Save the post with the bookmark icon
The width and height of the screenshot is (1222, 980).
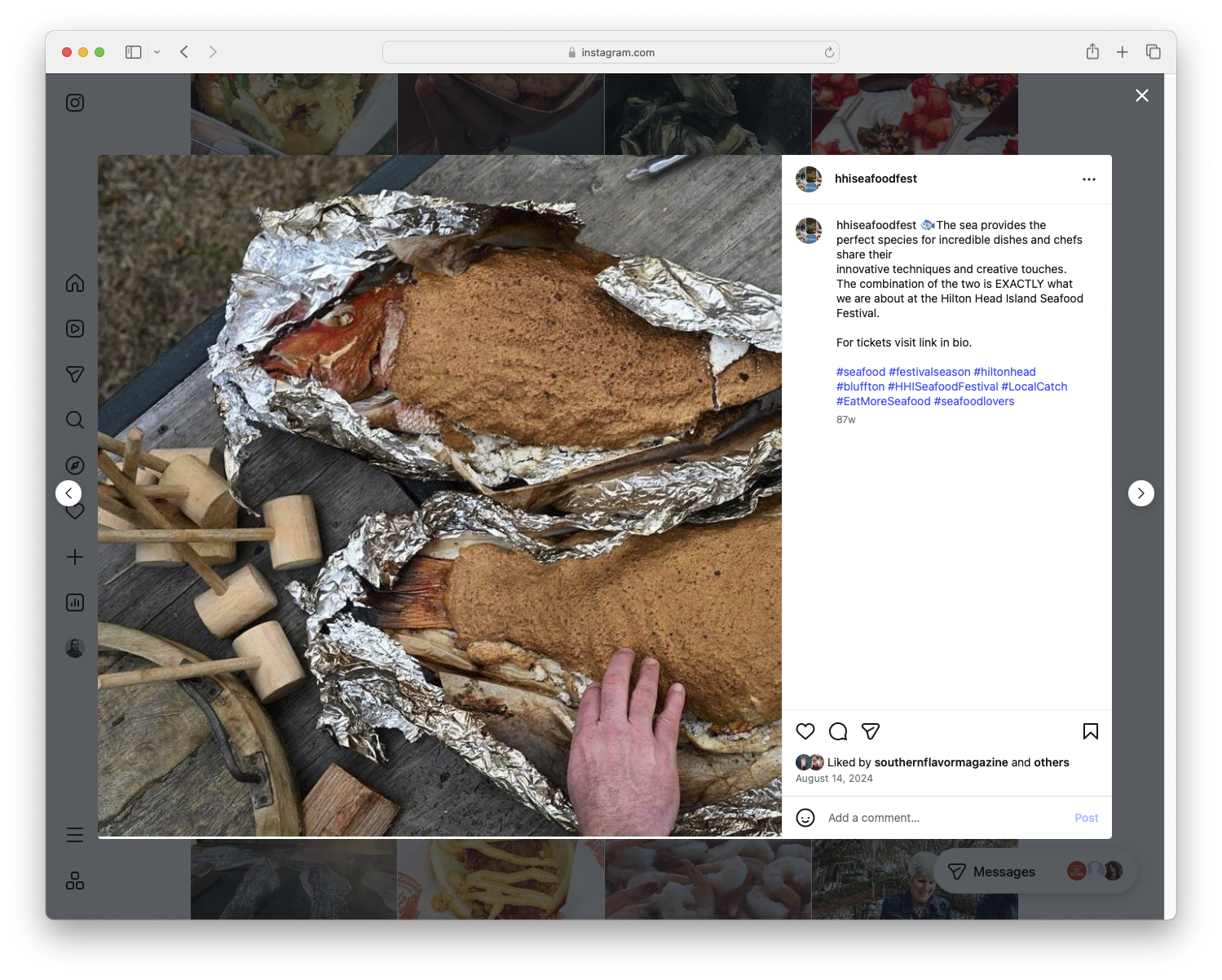point(1091,731)
